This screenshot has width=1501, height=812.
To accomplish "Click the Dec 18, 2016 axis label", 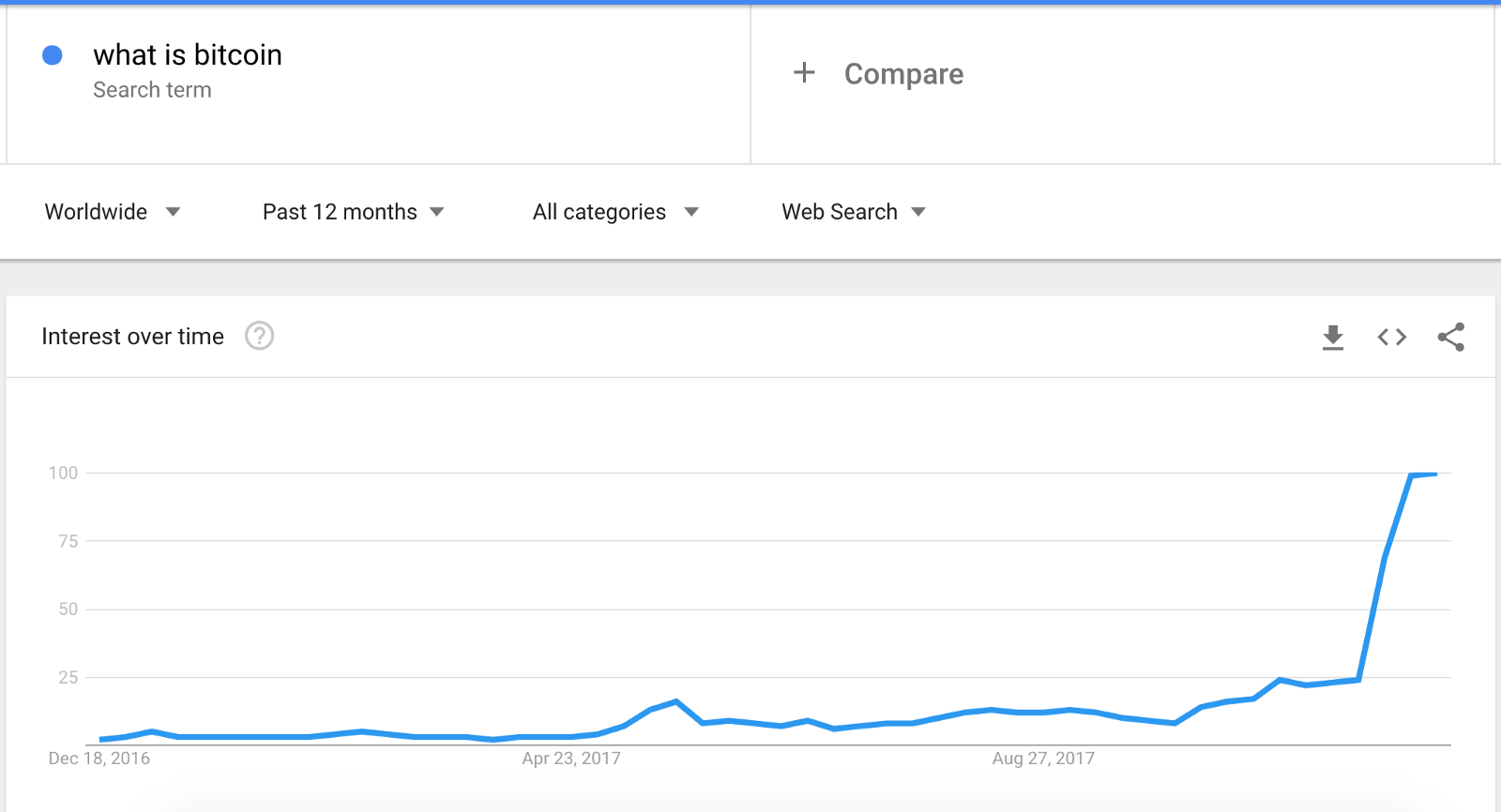I will tap(99, 759).
